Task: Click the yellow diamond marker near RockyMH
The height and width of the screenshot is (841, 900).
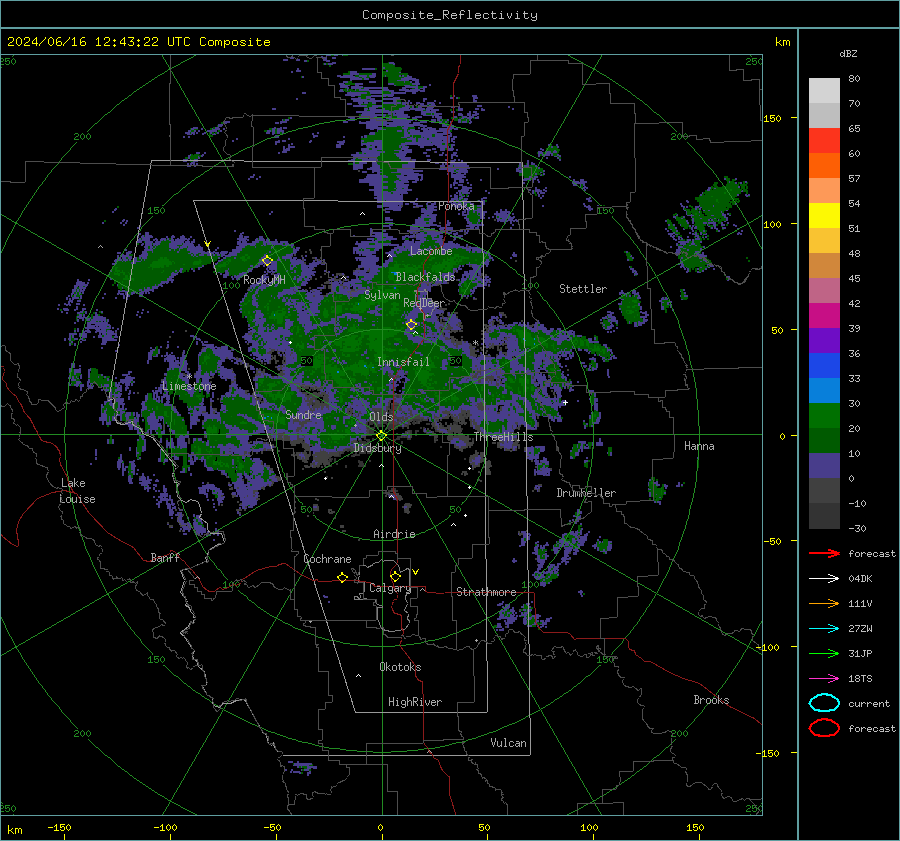Action: click(267, 261)
